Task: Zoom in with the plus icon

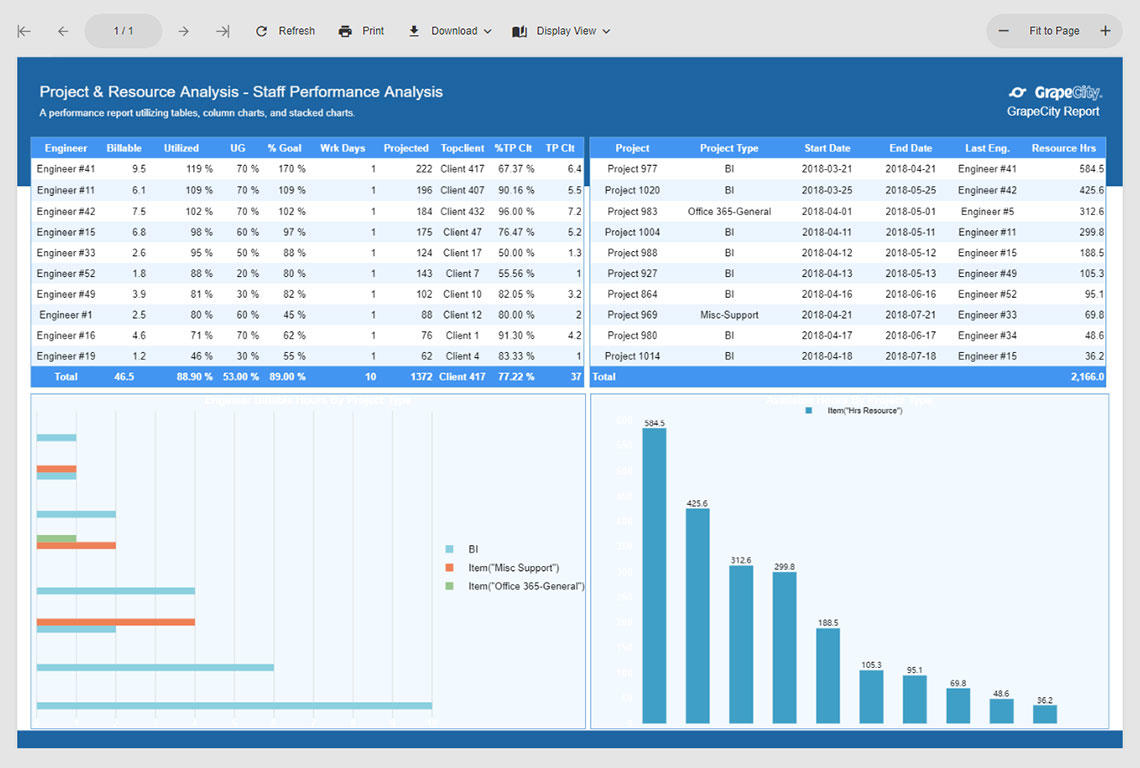Action: pos(1105,31)
